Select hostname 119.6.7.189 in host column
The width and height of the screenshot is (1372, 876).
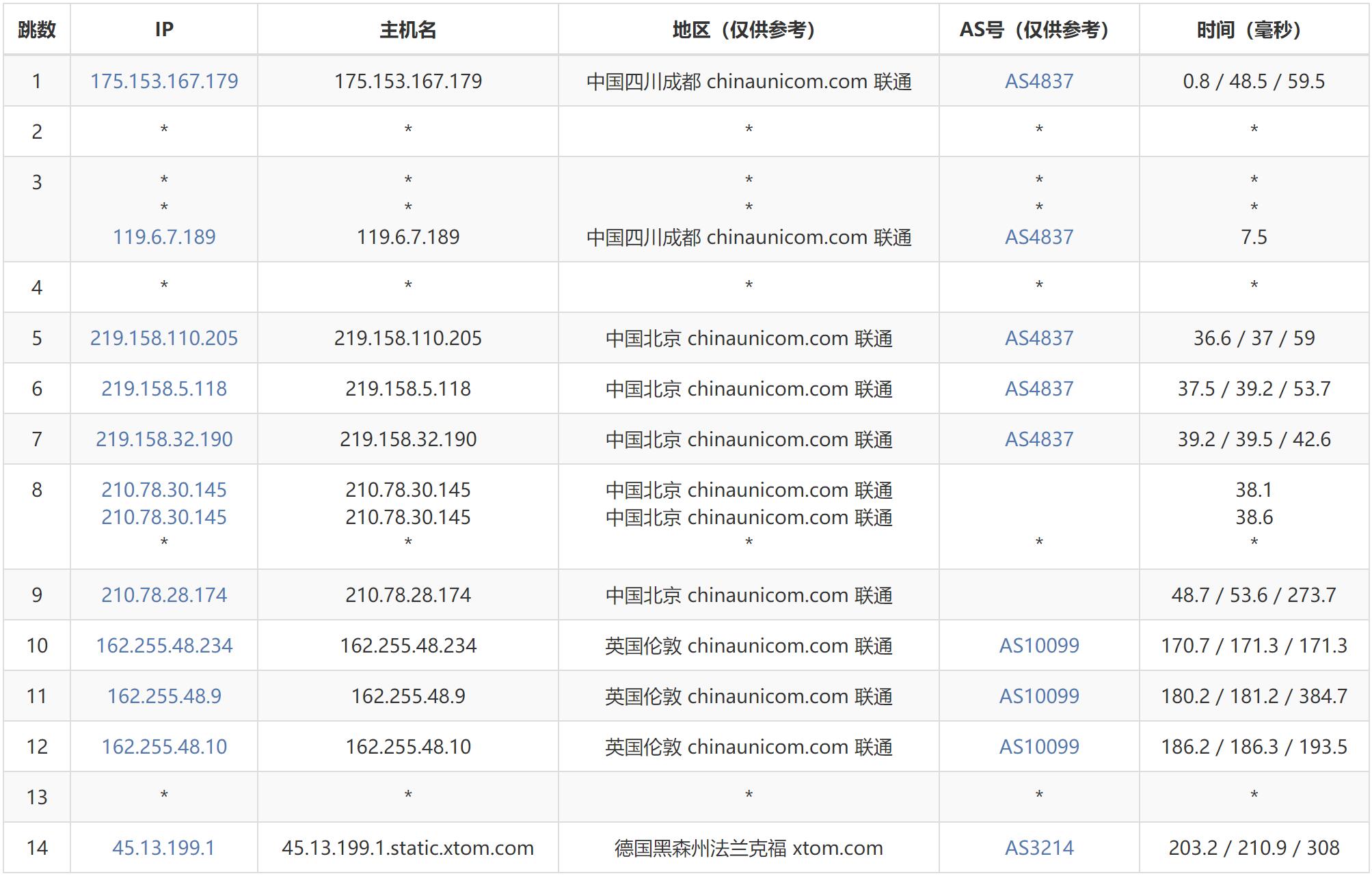pos(408,237)
